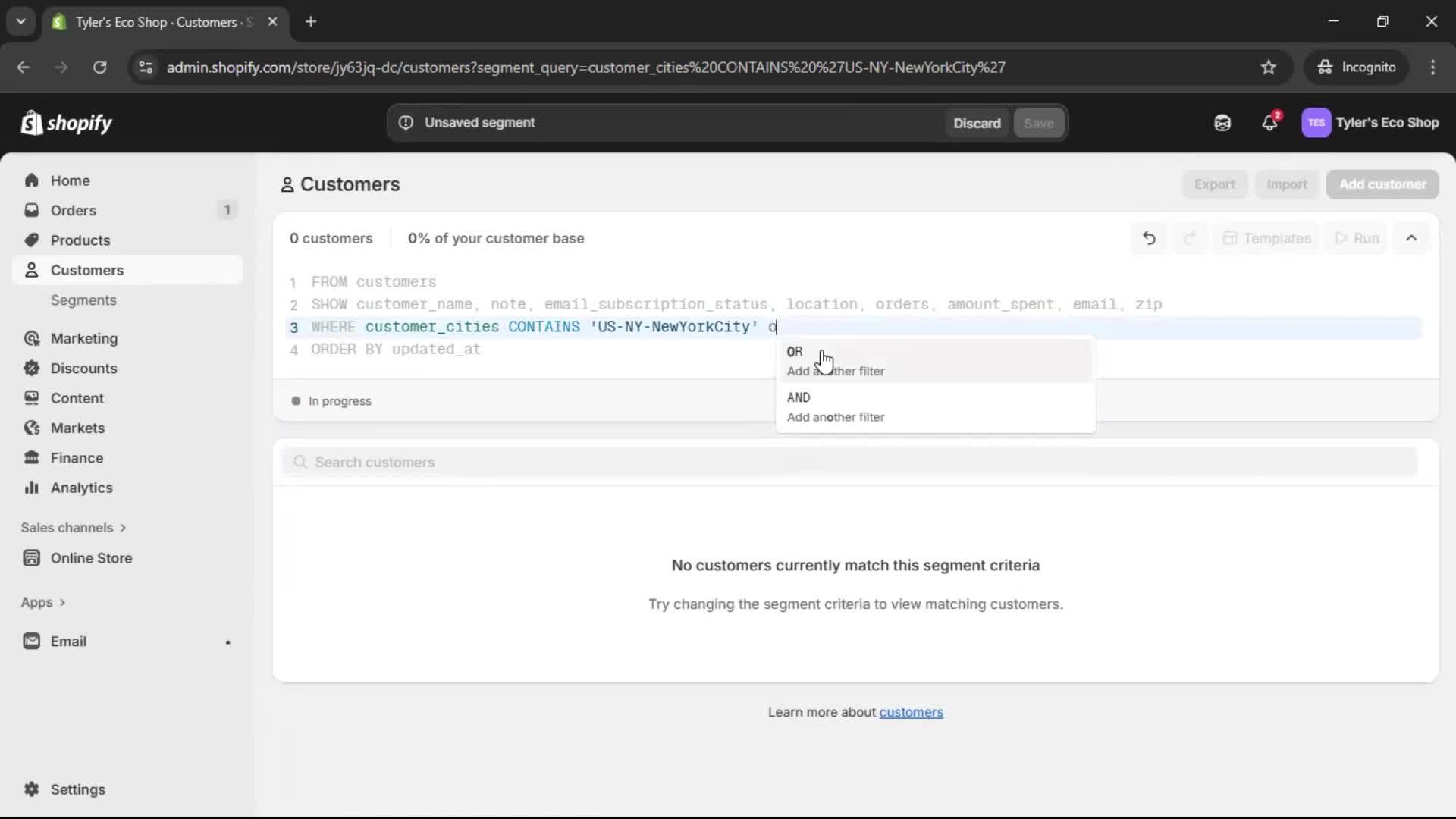Image resolution: width=1456 pixels, height=819 pixels.
Task: Open the Tyler's Eco Shop account menu
Action: point(1371,122)
